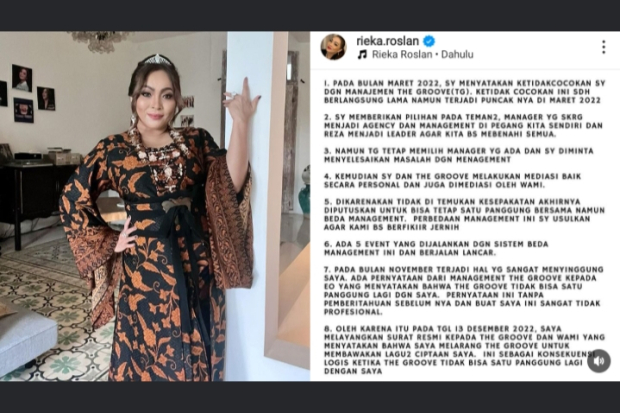Click the Dahulu song title

pyautogui.click(x=457, y=54)
